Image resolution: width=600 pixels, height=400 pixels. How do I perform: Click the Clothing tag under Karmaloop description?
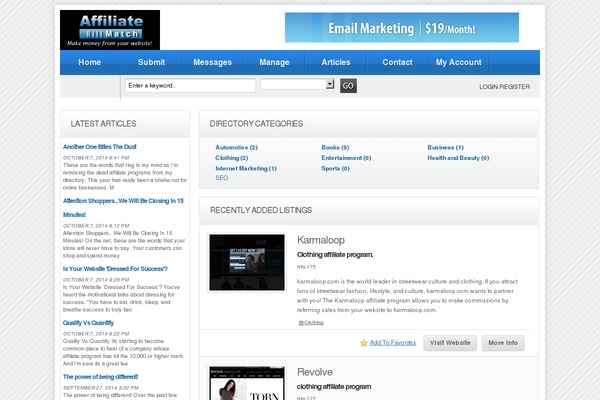tap(314, 323)
